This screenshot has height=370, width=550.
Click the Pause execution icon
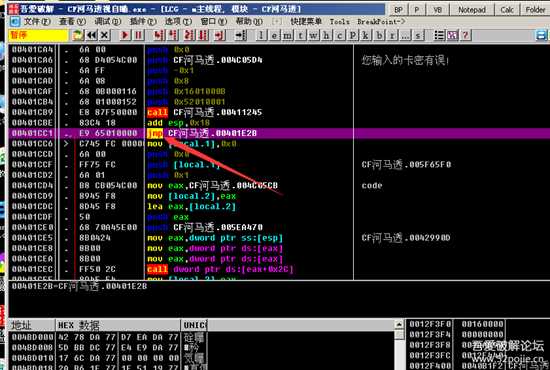(x=139, y=35)
